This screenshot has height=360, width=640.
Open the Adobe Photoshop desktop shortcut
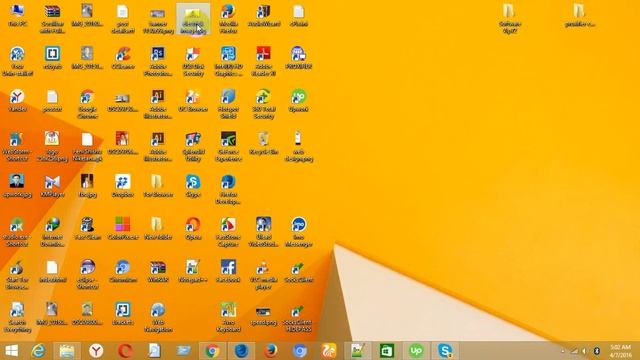click(158, 61)
